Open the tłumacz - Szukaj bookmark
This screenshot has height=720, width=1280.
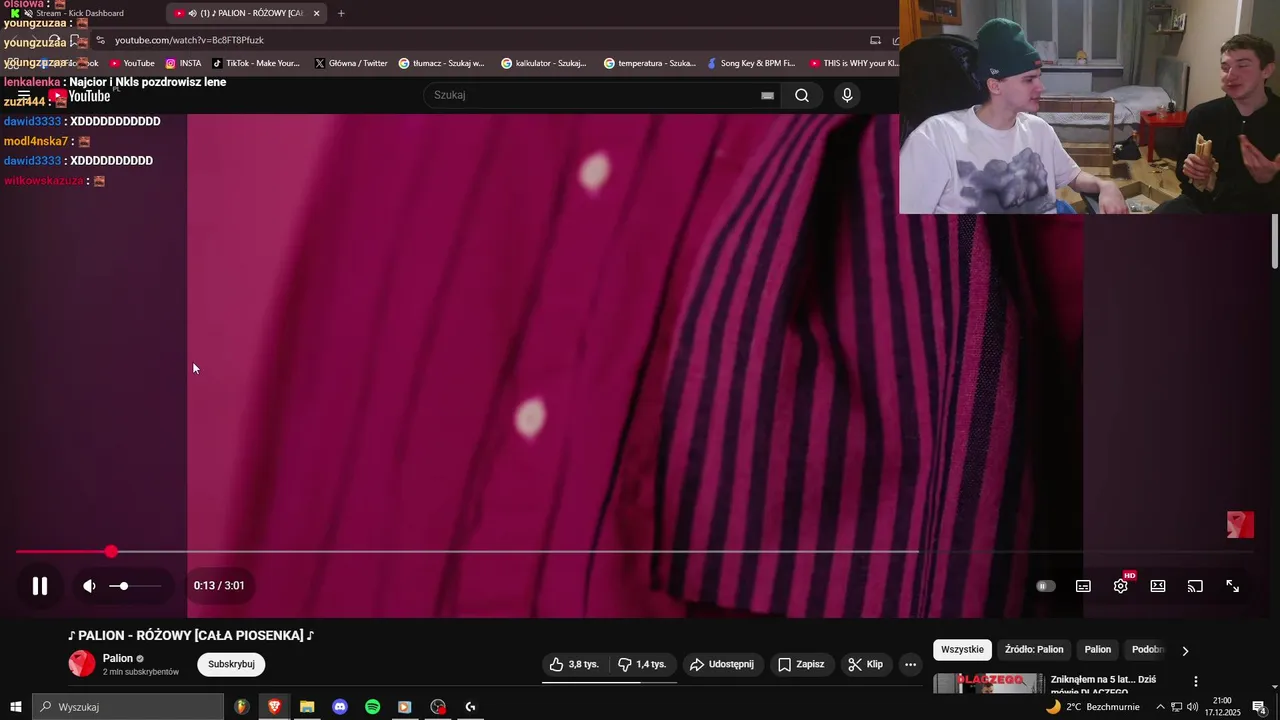[441, 63]
